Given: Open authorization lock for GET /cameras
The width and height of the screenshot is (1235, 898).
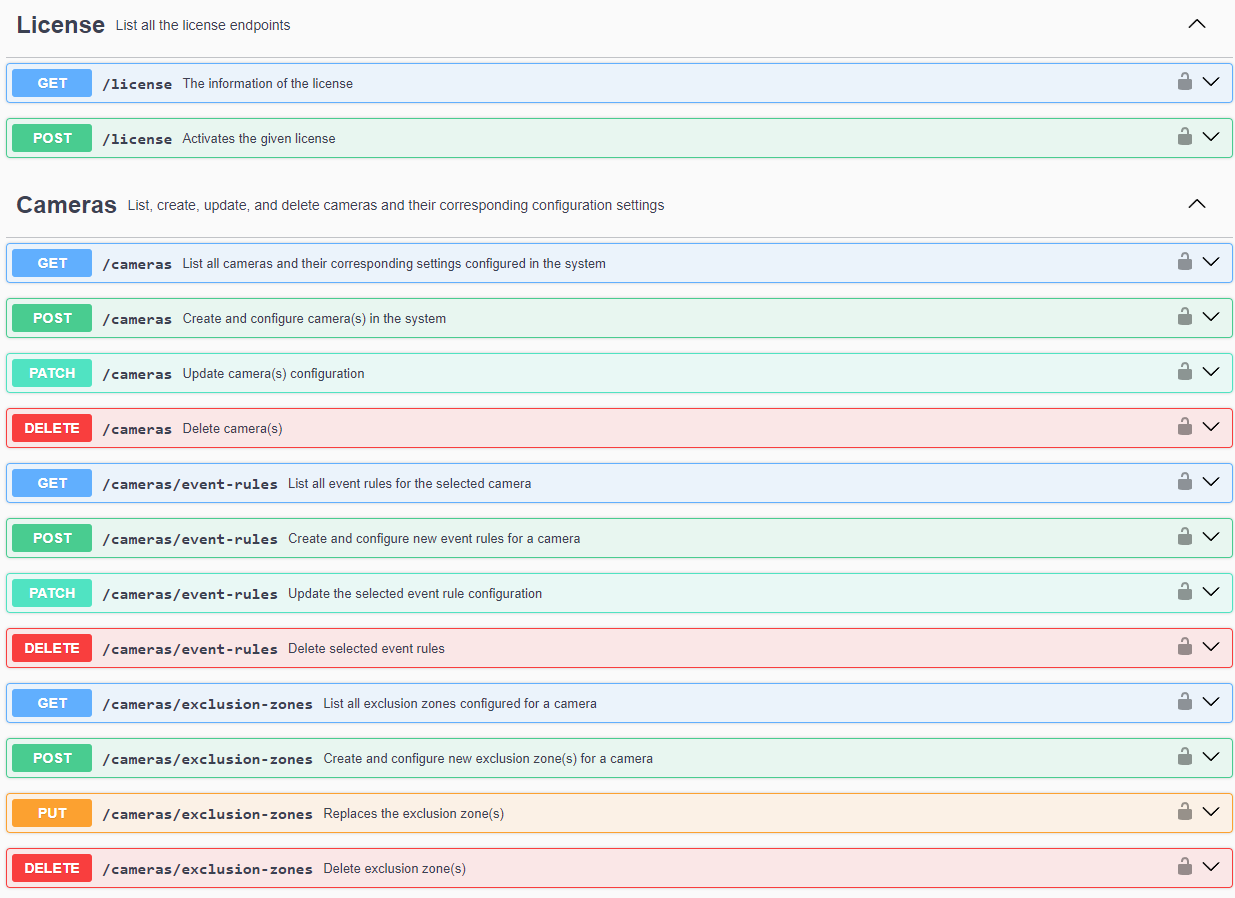Looking at the screenshot, I should tap(1185, 262).
